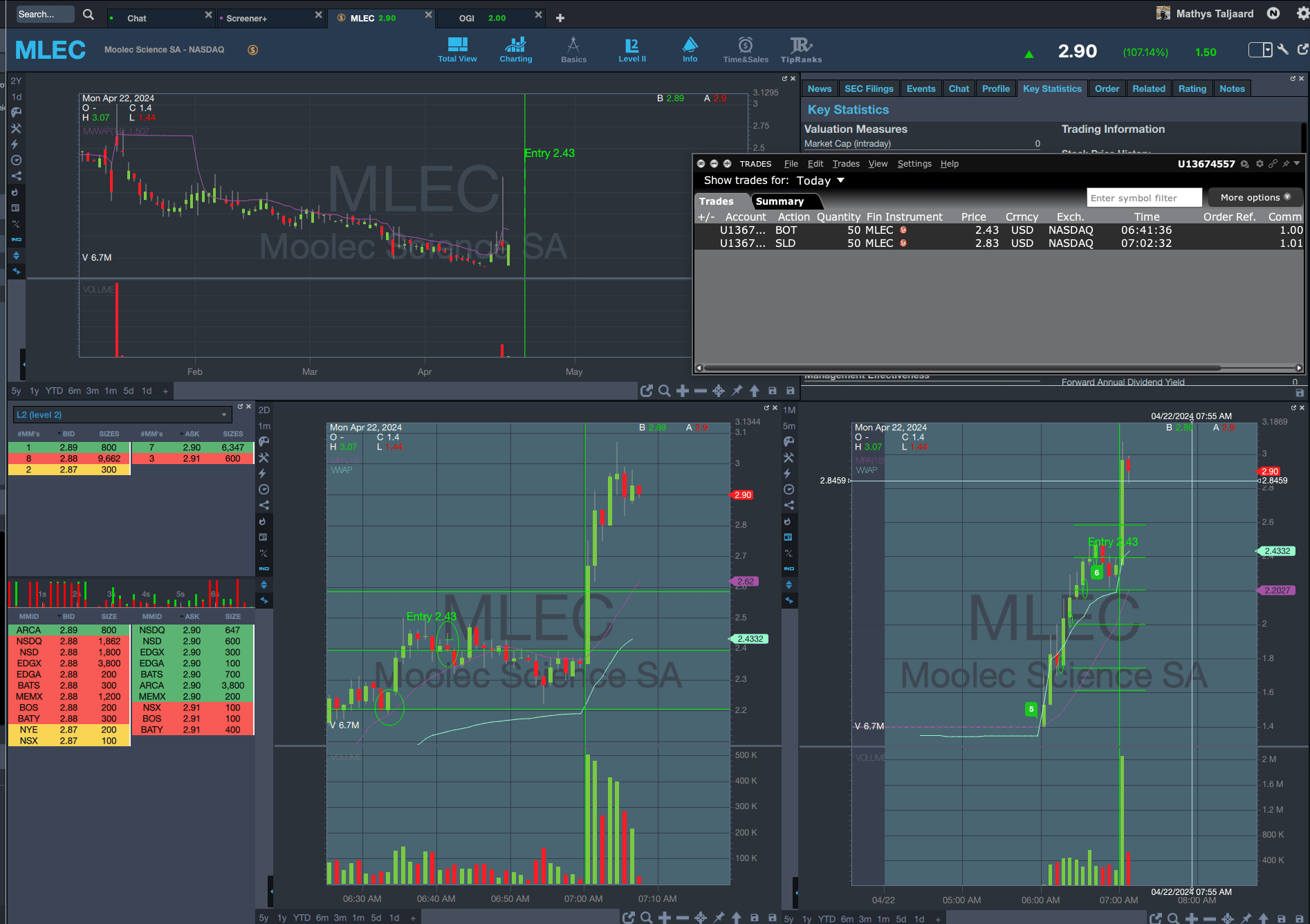This screenshot has height=924, width=1310.
Task: Open the settings gear at top right
Action: click(1301, 14)
